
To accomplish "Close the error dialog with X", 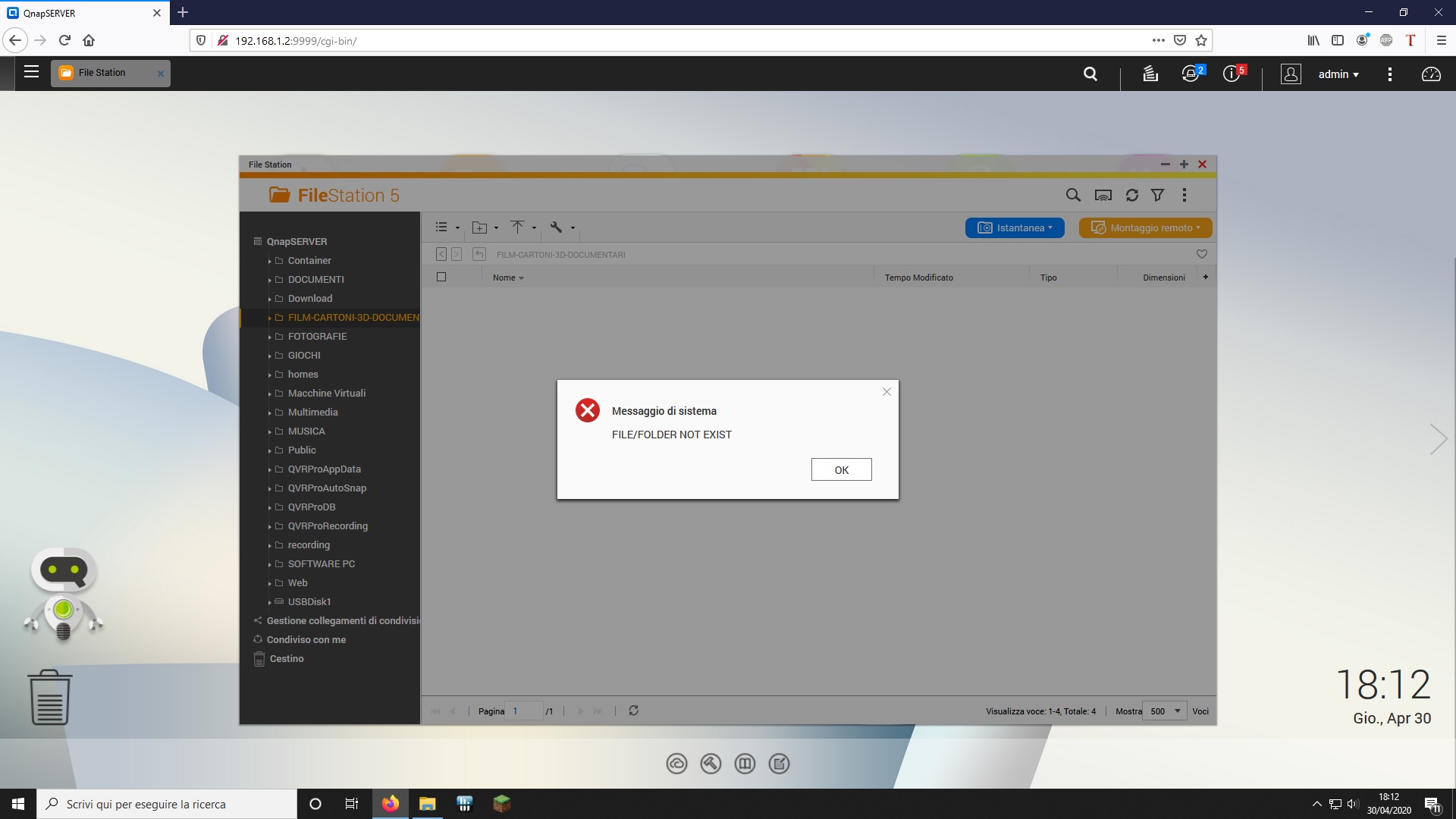I will click(886, 392).
